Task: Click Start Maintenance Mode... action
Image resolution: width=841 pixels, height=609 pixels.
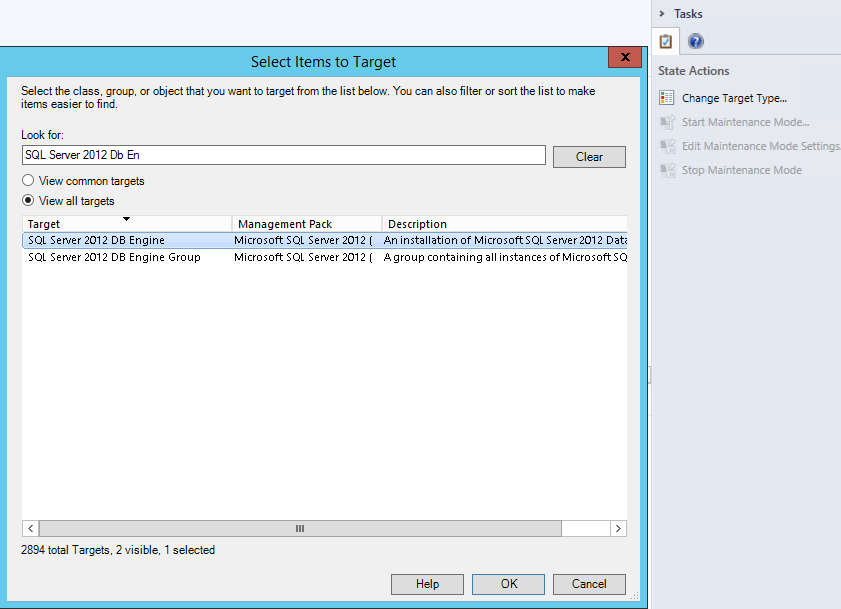Action: (746, 122)
